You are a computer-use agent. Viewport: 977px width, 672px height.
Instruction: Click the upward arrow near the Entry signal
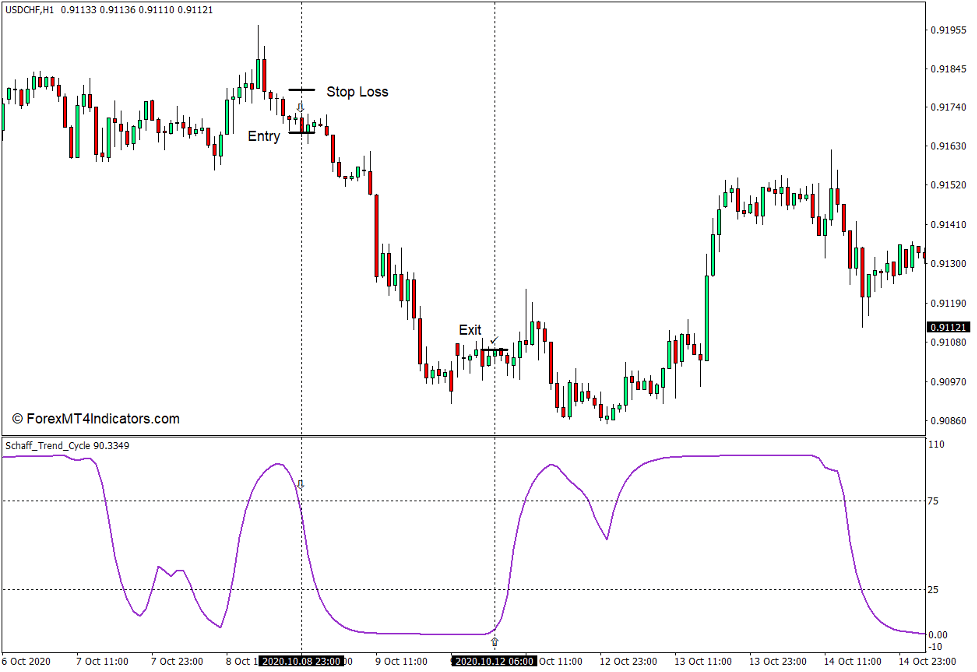coord(301,106)
